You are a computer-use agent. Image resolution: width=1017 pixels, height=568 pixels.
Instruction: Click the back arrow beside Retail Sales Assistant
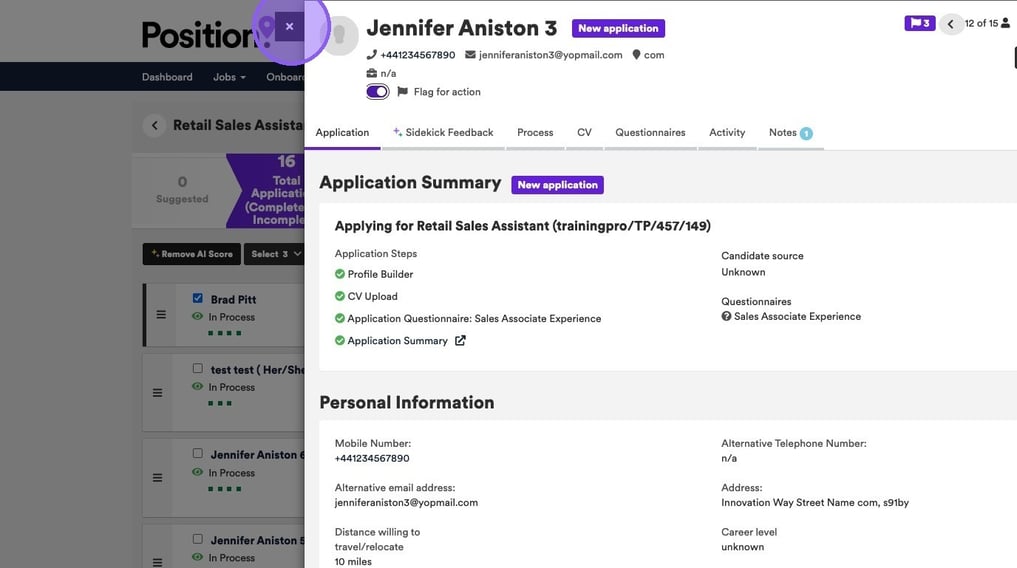154,125
